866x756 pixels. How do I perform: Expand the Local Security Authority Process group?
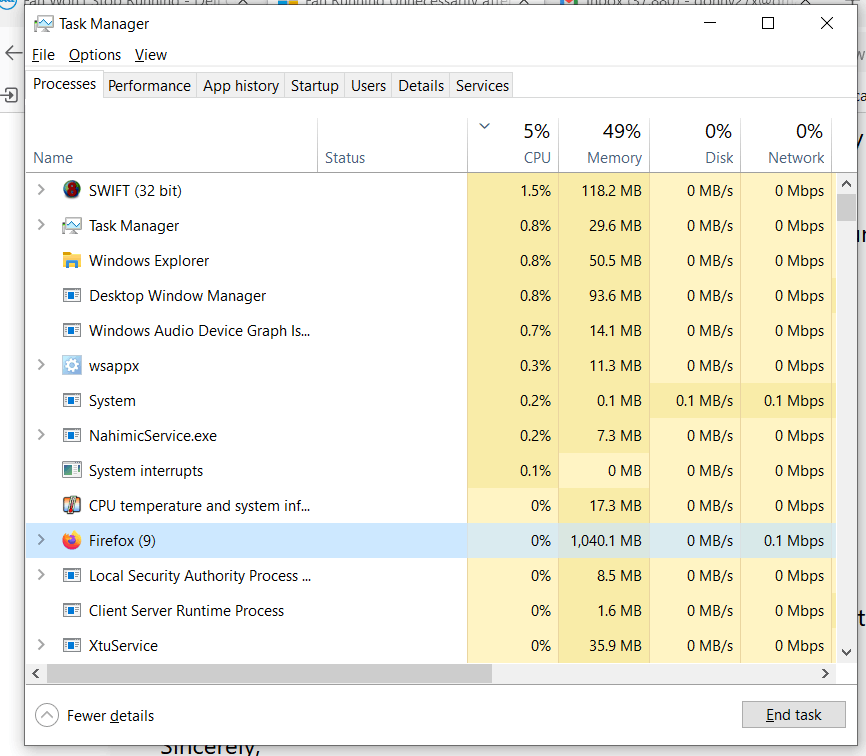(41, 575)
